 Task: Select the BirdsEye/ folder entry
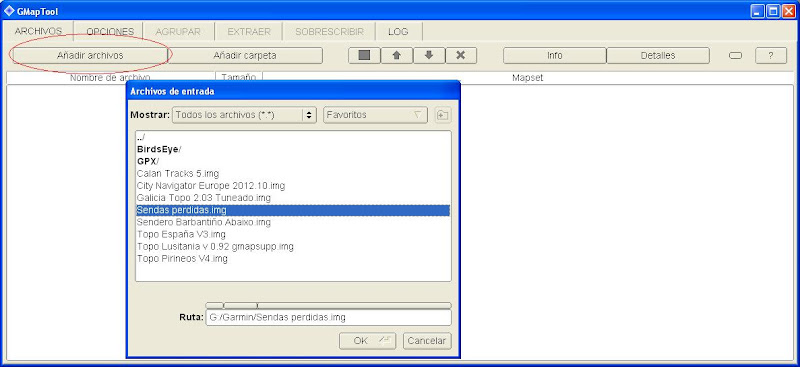[293, 150]
